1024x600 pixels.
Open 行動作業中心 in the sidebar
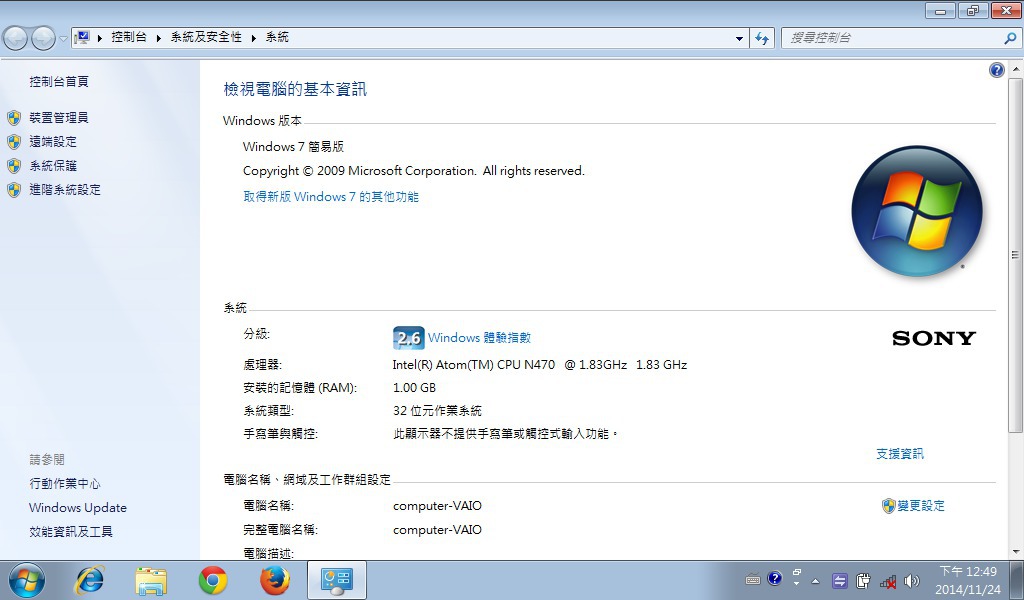point(65,484)
